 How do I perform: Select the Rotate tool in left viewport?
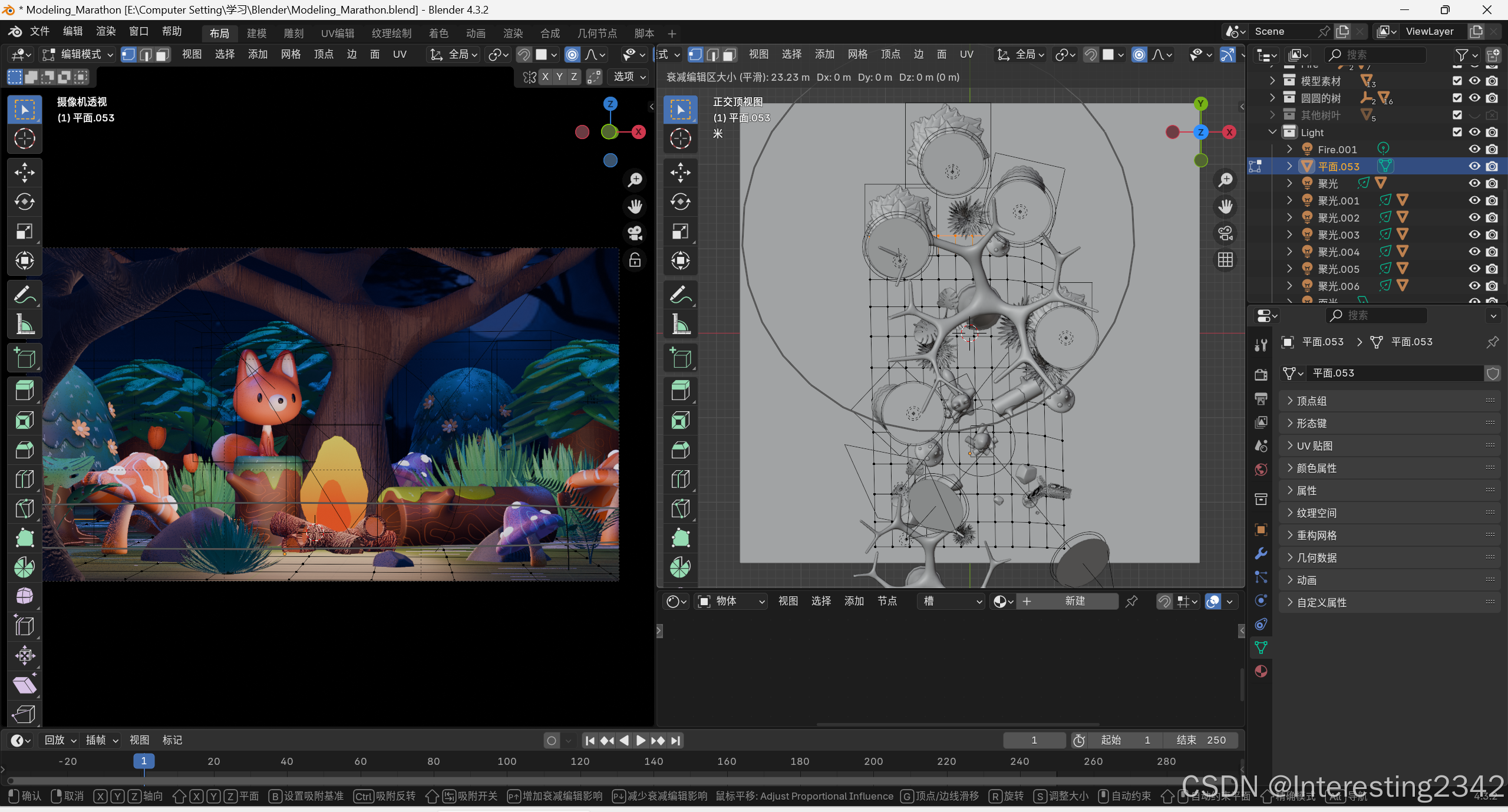coord(24,202)
